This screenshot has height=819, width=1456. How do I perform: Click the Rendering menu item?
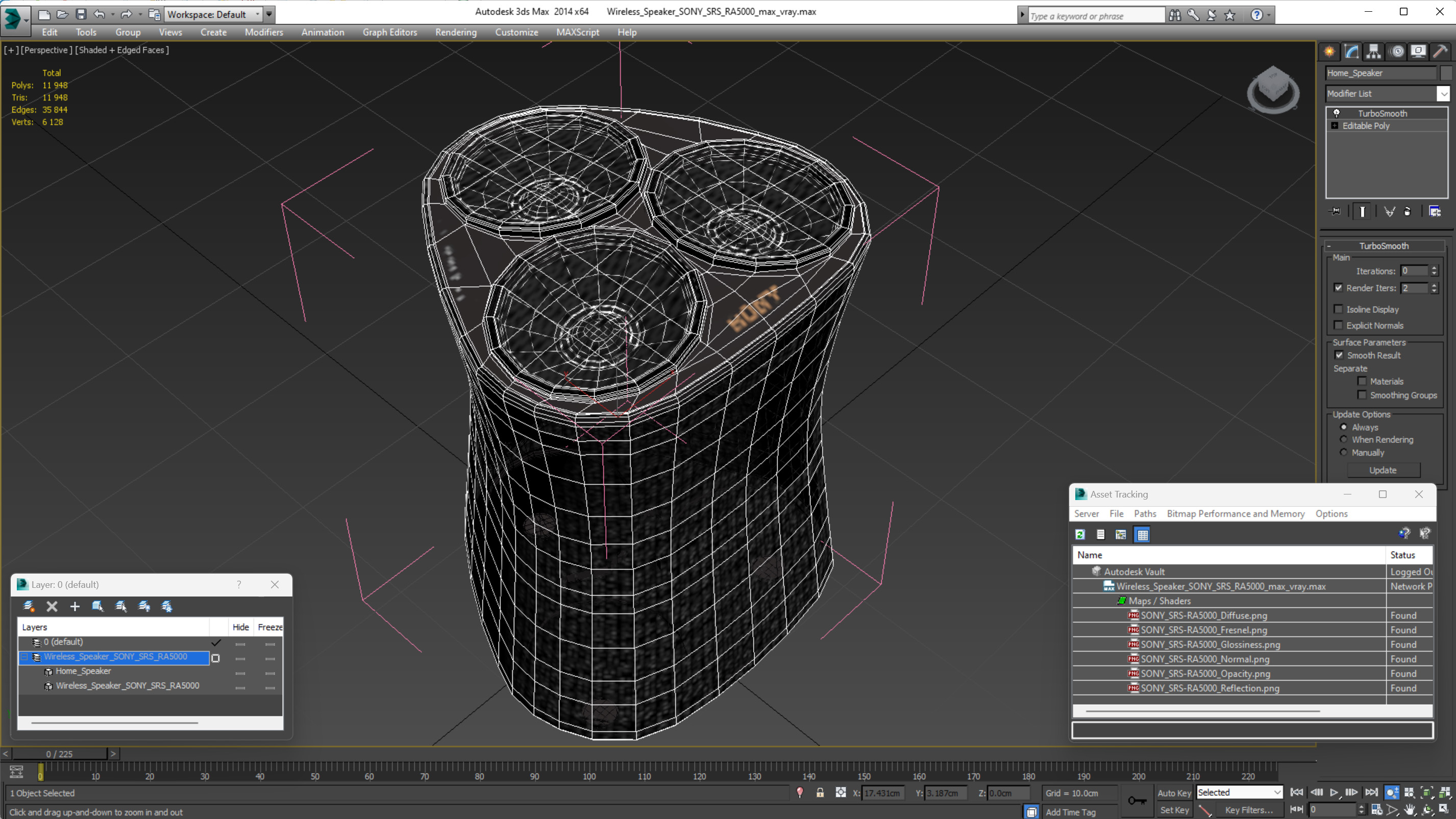coord(456,32)
